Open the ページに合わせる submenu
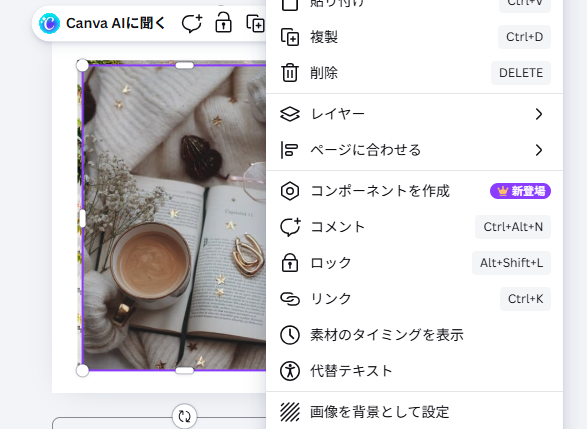Image resolution: width=587 pixels, height=429 pixels. 415,150
